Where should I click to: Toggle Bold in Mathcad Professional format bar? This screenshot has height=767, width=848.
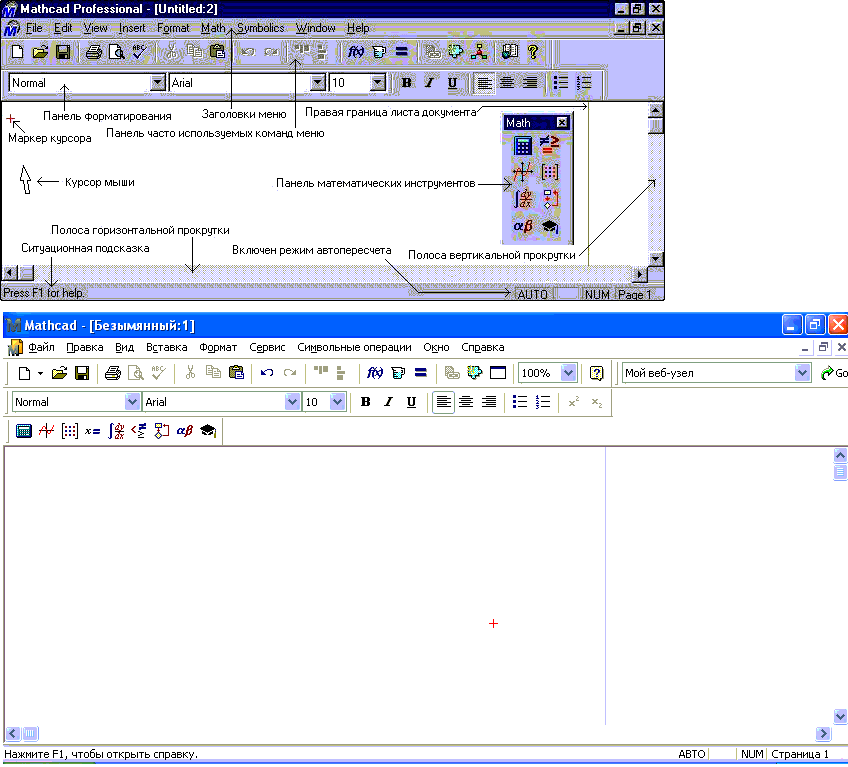pyautogui.click(x=407, y=83)
